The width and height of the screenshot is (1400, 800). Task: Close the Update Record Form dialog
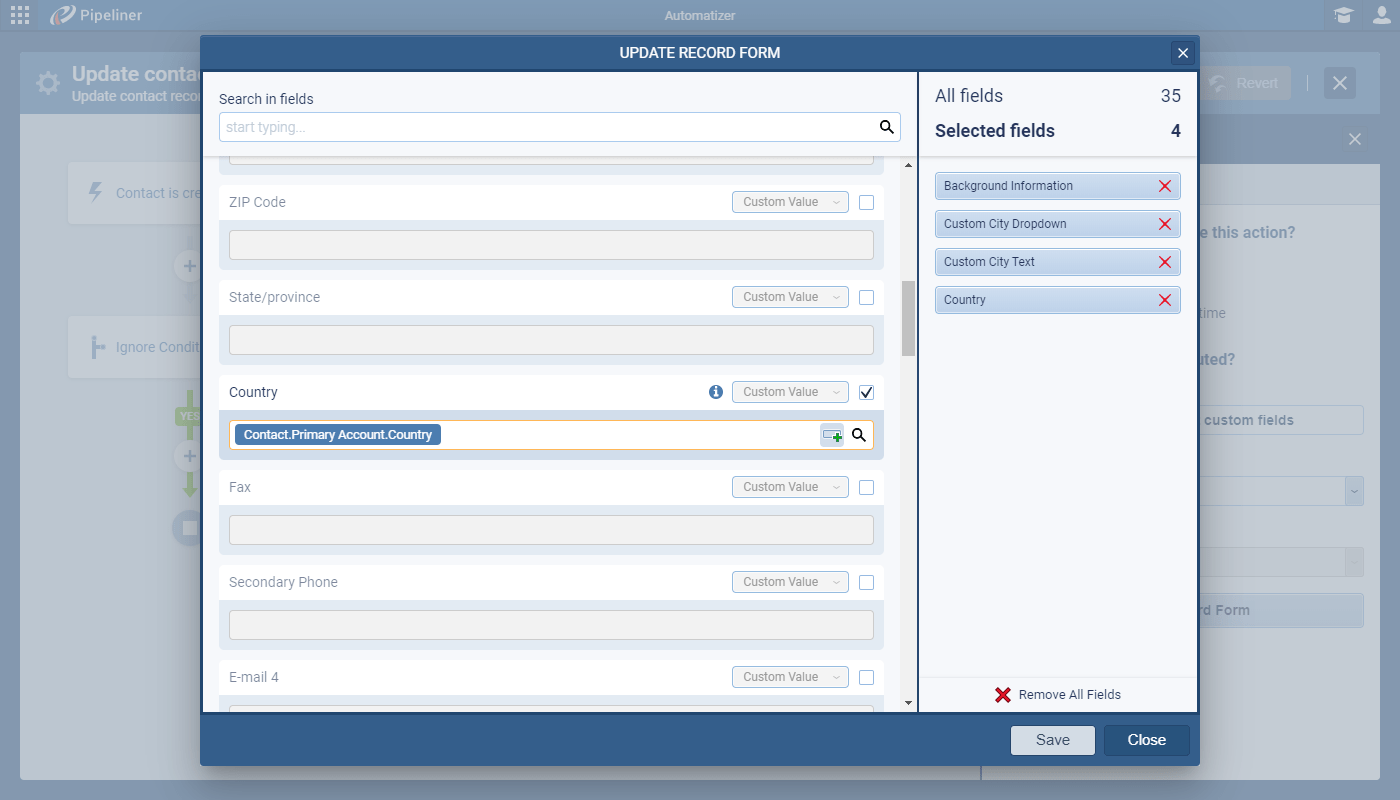pos(1183,54)
